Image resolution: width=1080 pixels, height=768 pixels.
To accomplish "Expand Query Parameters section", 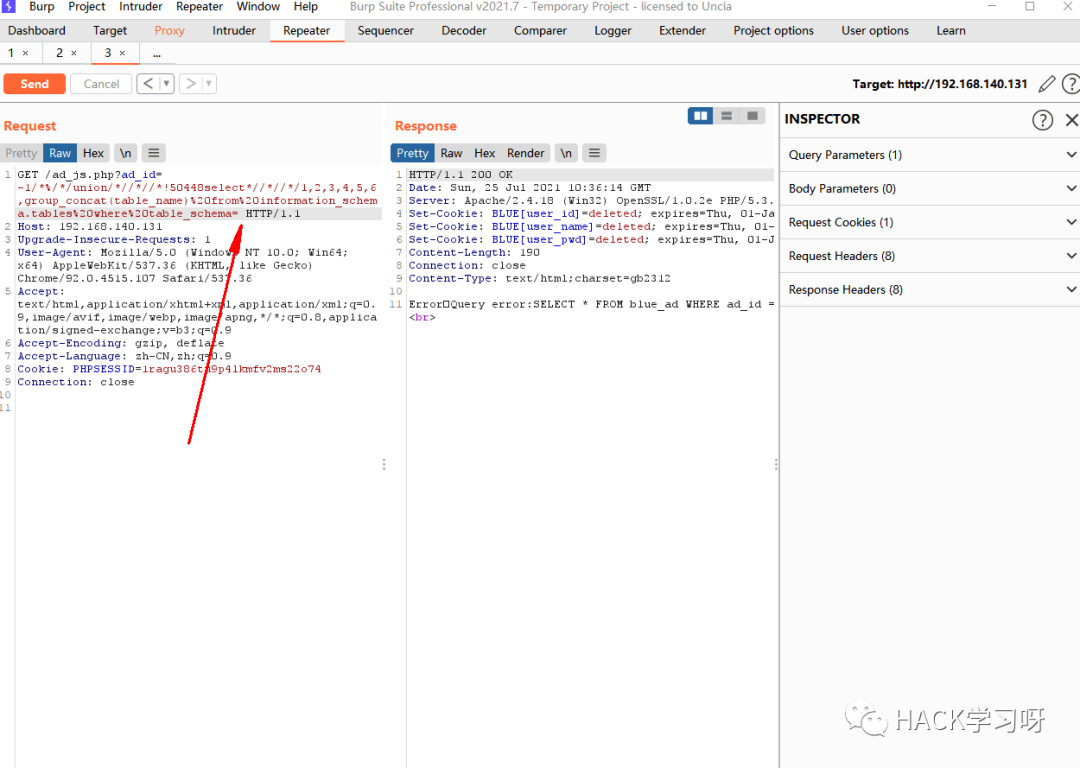I will pyautogui.click(x=930, y=155).
